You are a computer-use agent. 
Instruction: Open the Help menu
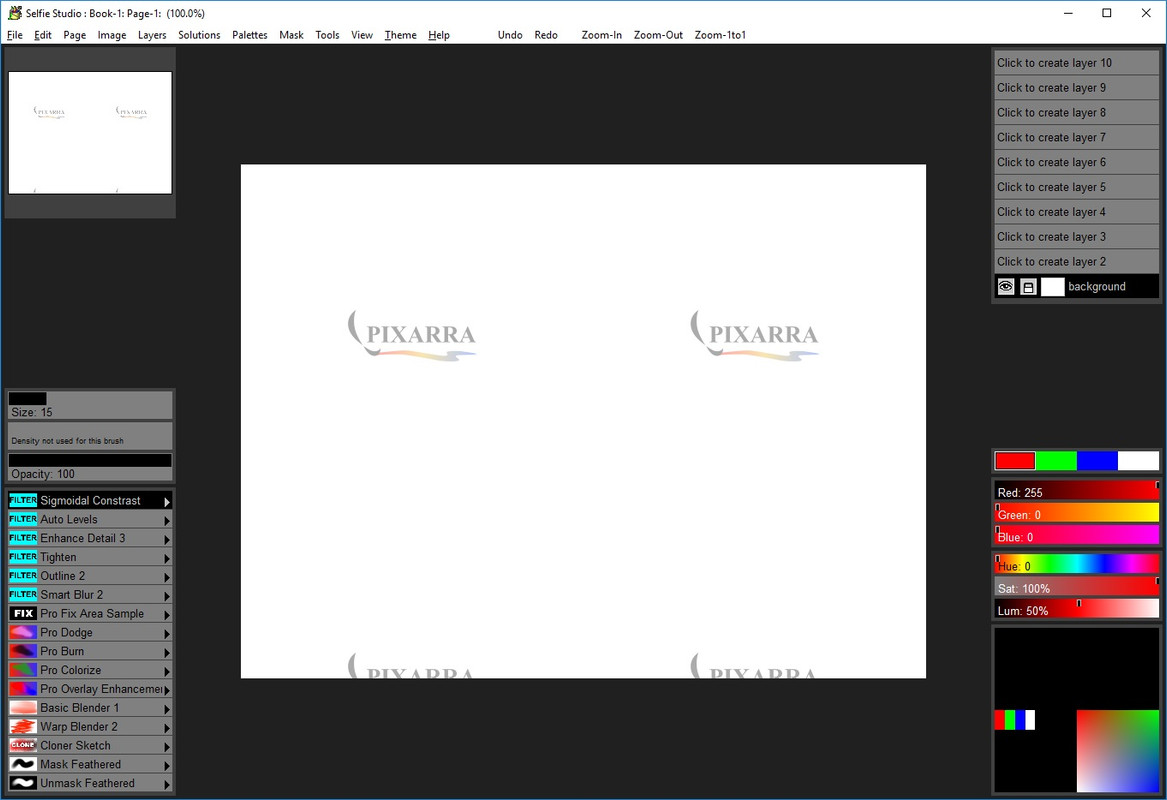click(x=439, y=35)
